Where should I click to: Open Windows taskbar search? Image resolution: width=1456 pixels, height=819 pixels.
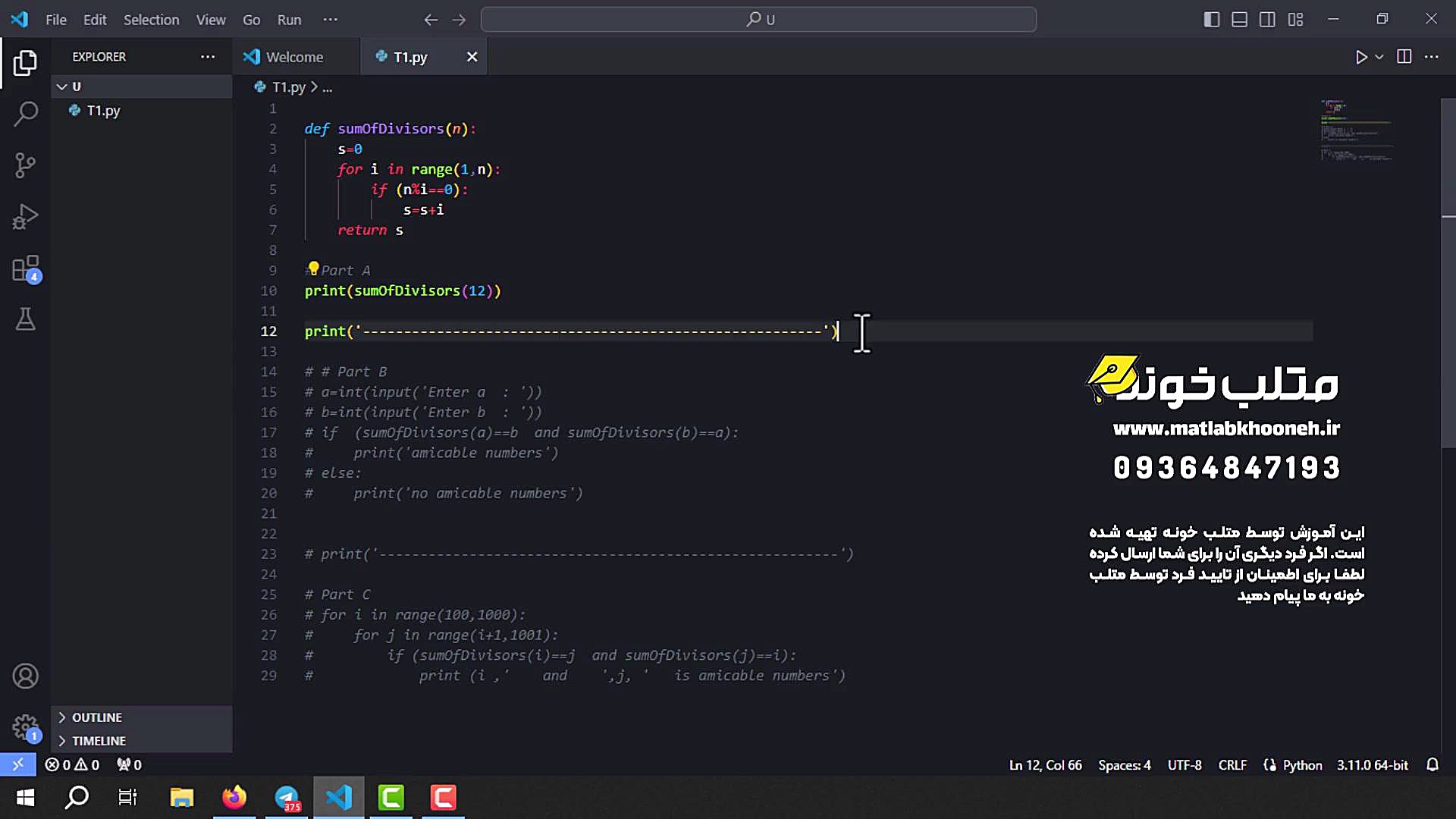tap(77, 798)
